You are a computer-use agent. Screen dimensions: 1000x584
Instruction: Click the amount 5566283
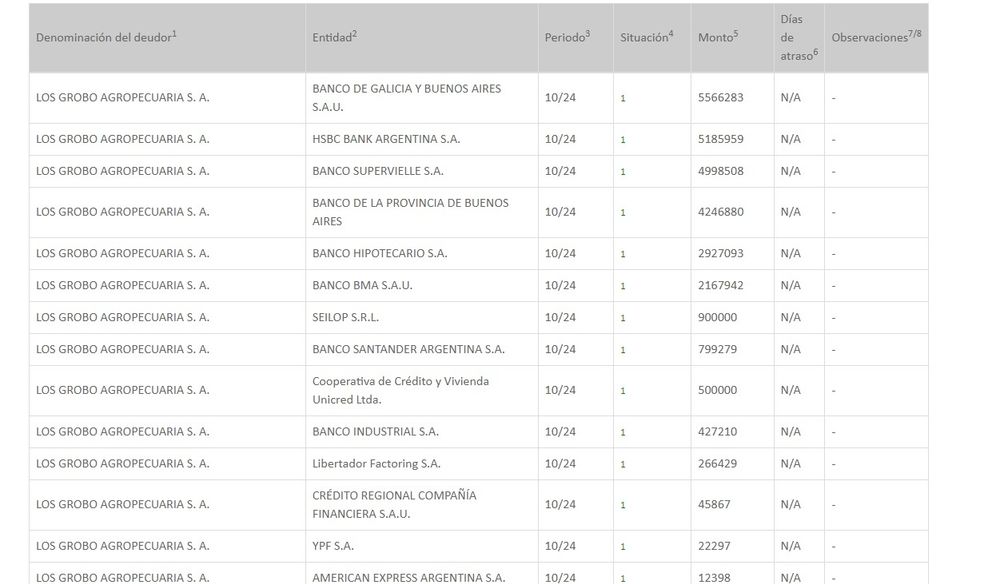tap(721, 98)
